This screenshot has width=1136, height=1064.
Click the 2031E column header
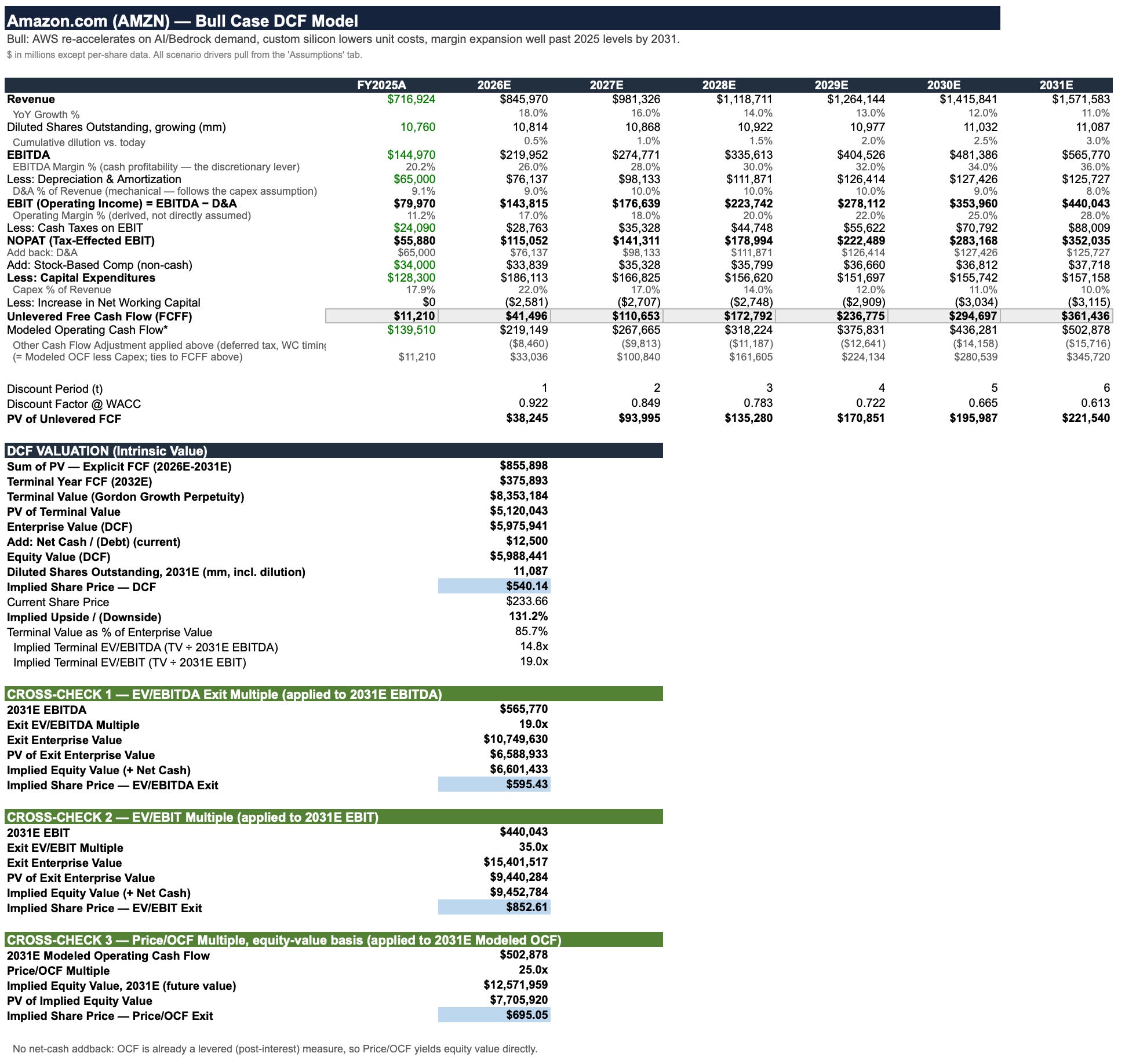[1056, 85]
